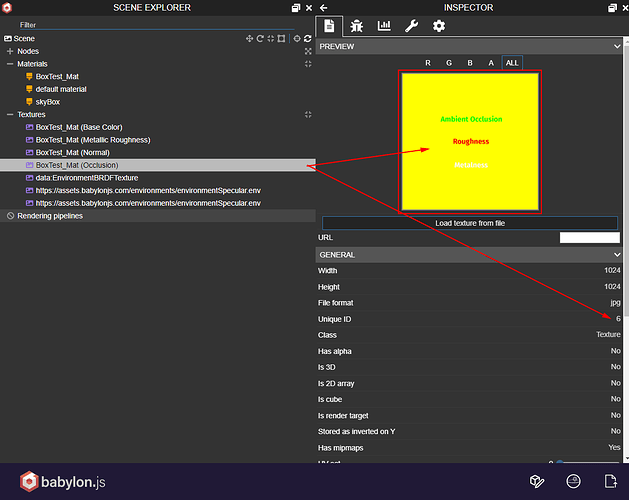The height and width of the screenshot is (500, 629).
Task: Click the file export icon in footer
Action: pyautogui.click(x=610, y=481)
